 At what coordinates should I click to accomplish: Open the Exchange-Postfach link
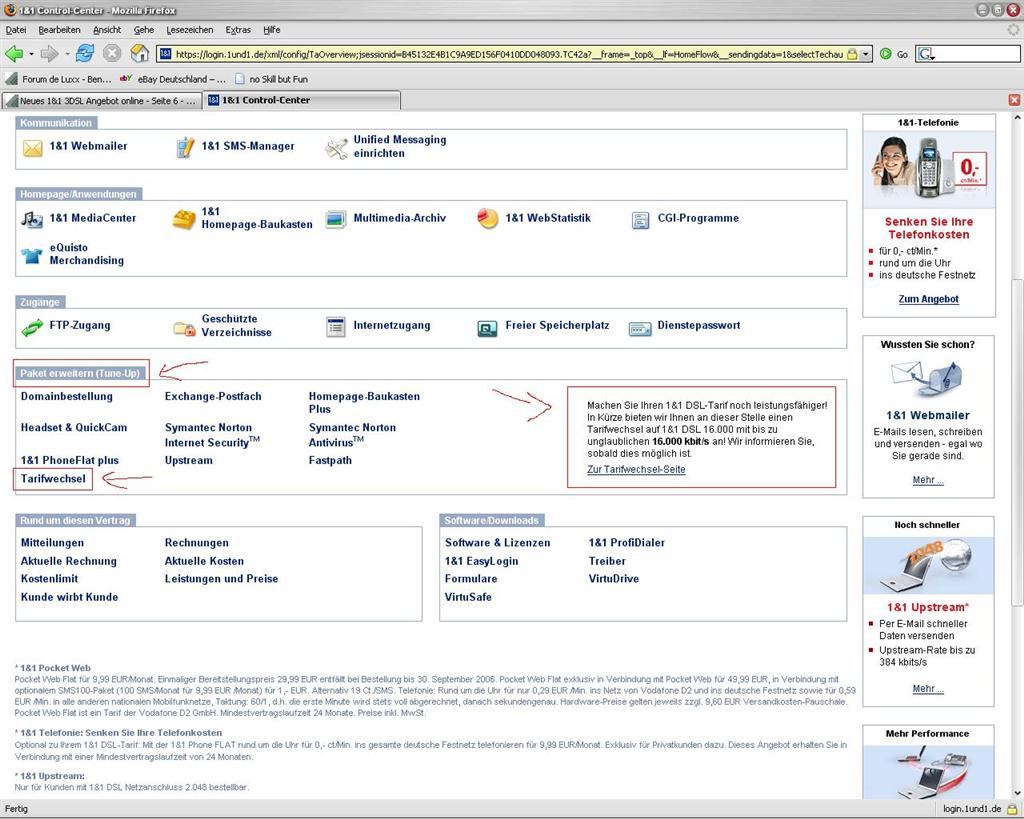pos(213,396)
